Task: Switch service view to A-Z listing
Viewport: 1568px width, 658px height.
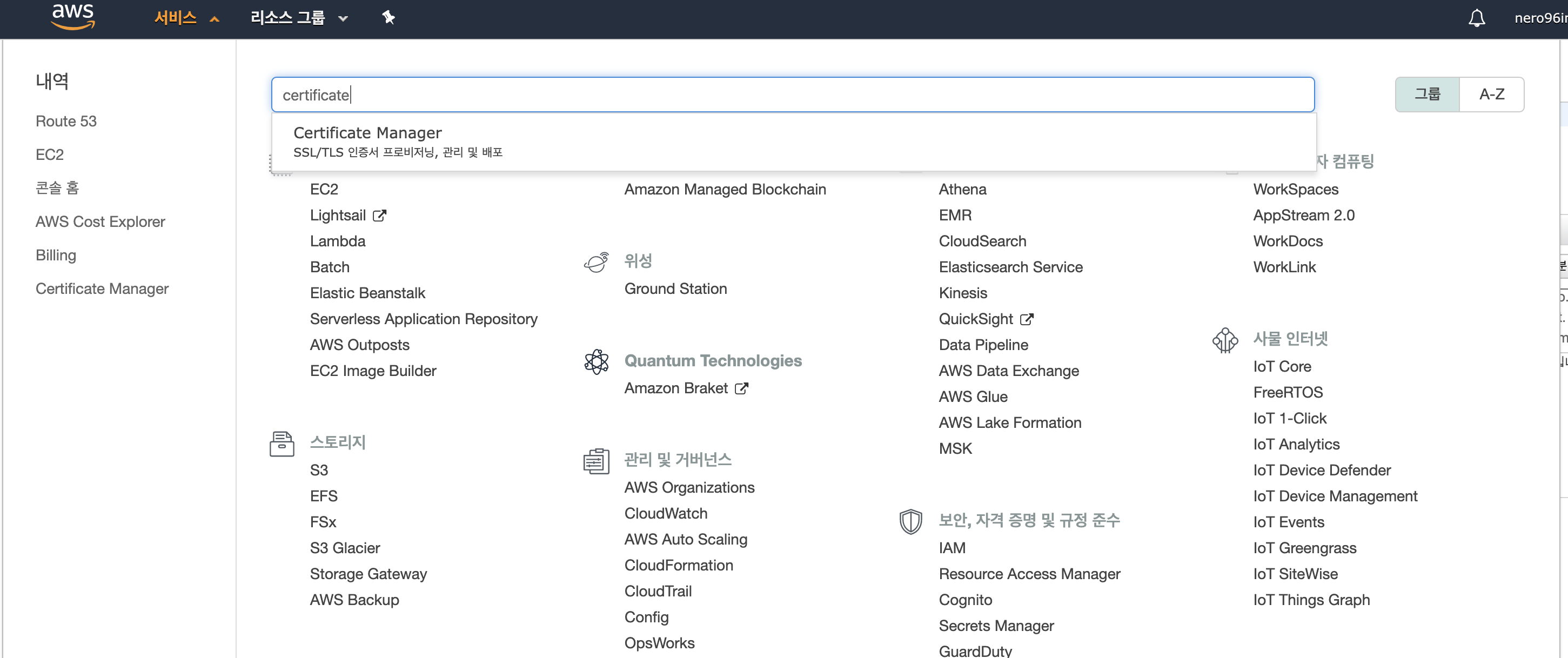Action: pos(1491,95)
